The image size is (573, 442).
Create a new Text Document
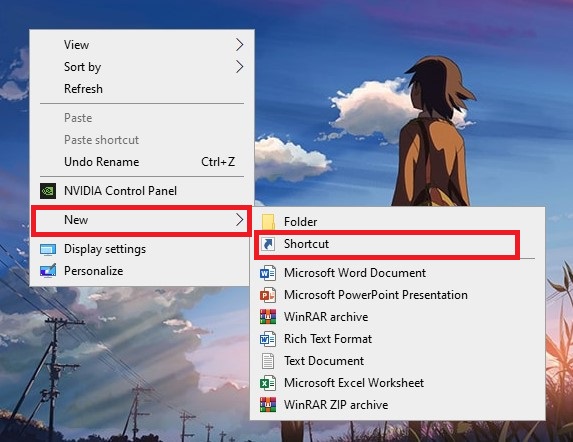[398, 361]
